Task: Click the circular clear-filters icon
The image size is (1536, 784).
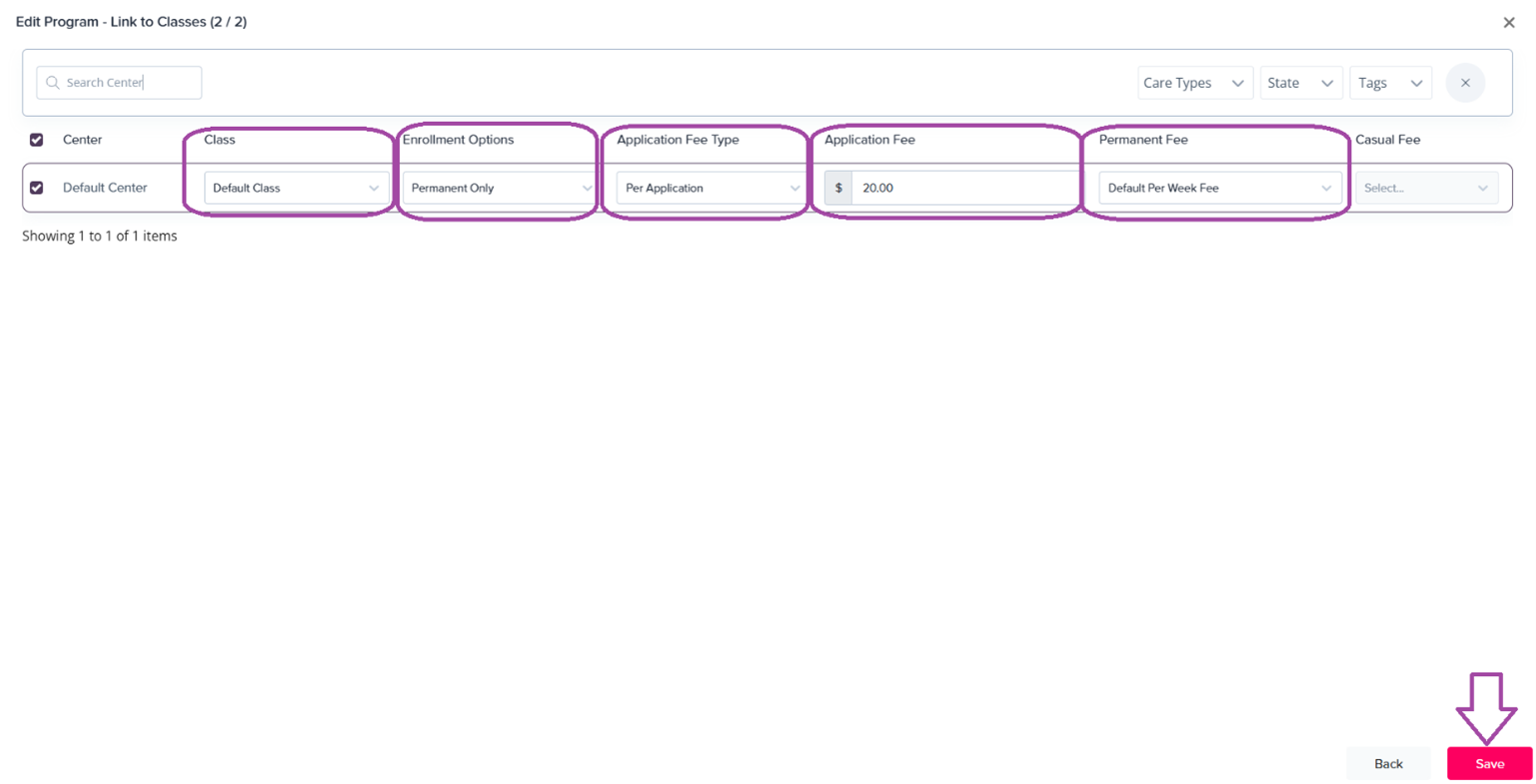Action: 1465,82
